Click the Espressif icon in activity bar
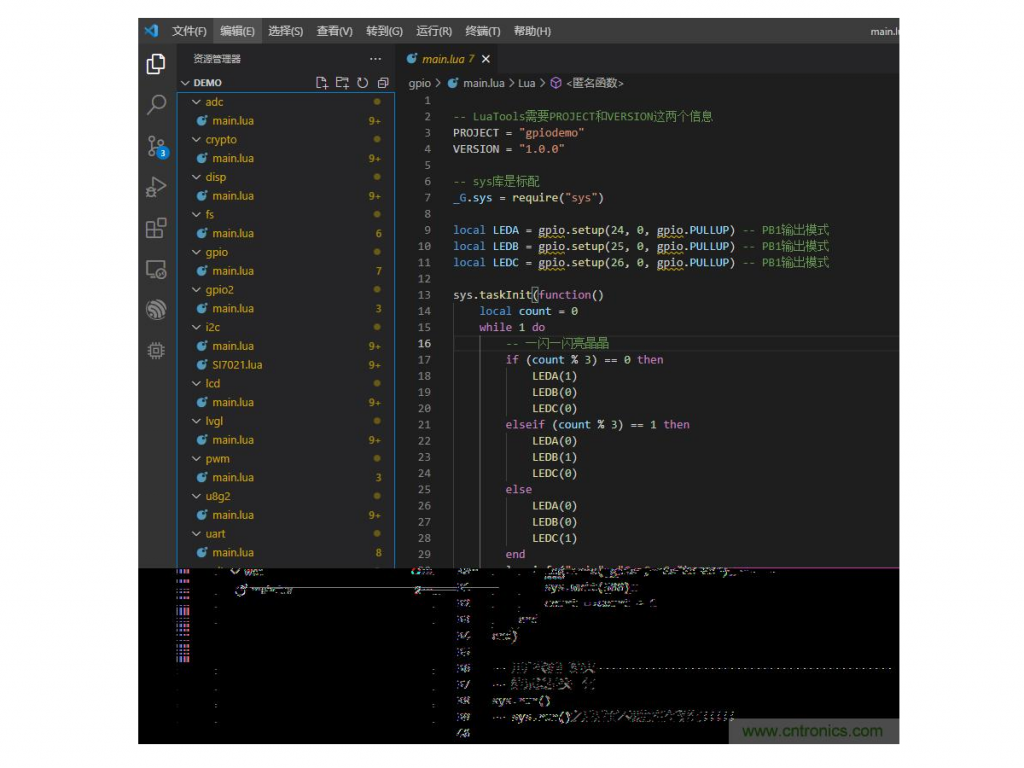1024x768 pixels. 156,310
